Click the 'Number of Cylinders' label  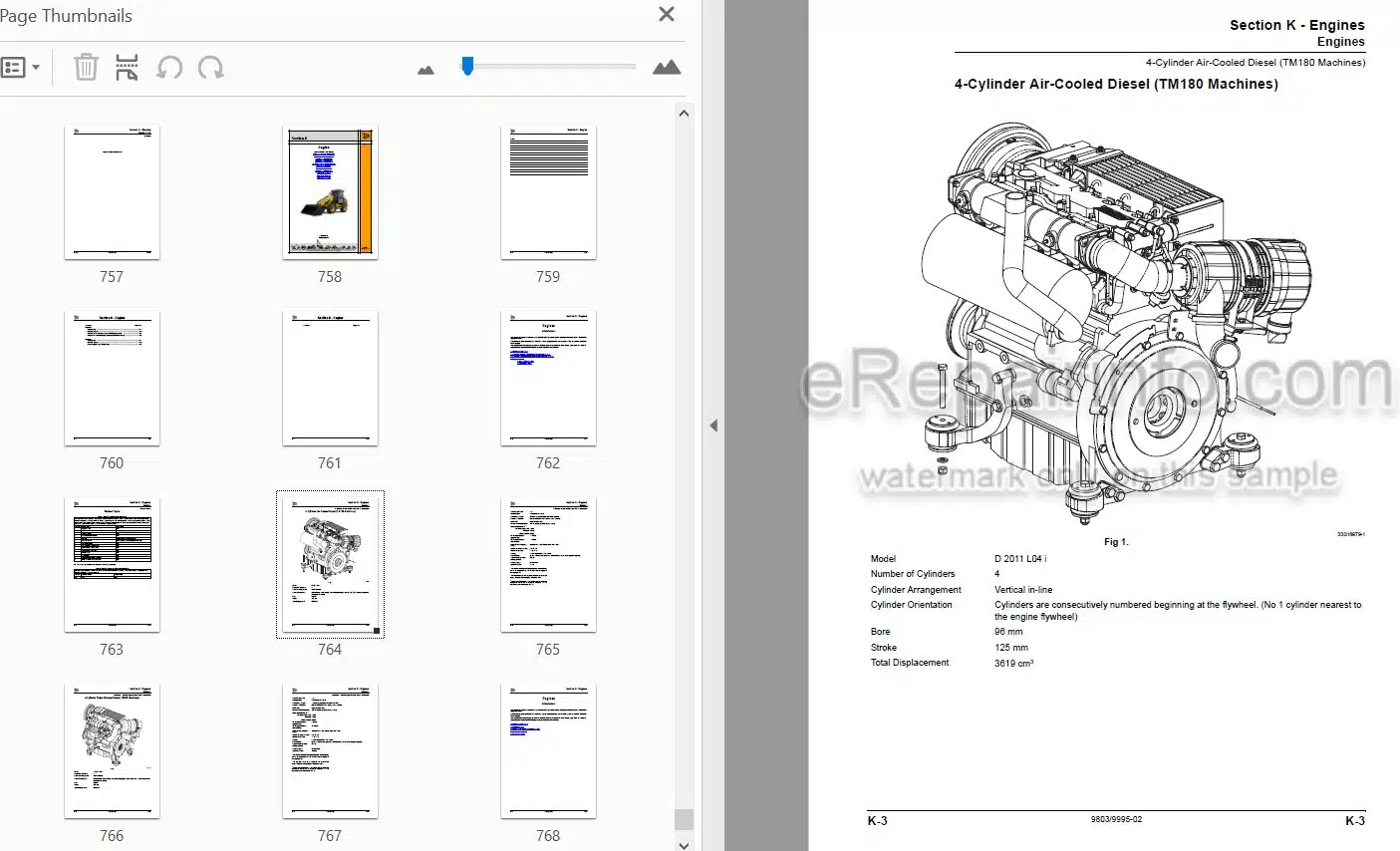[913, 574]
